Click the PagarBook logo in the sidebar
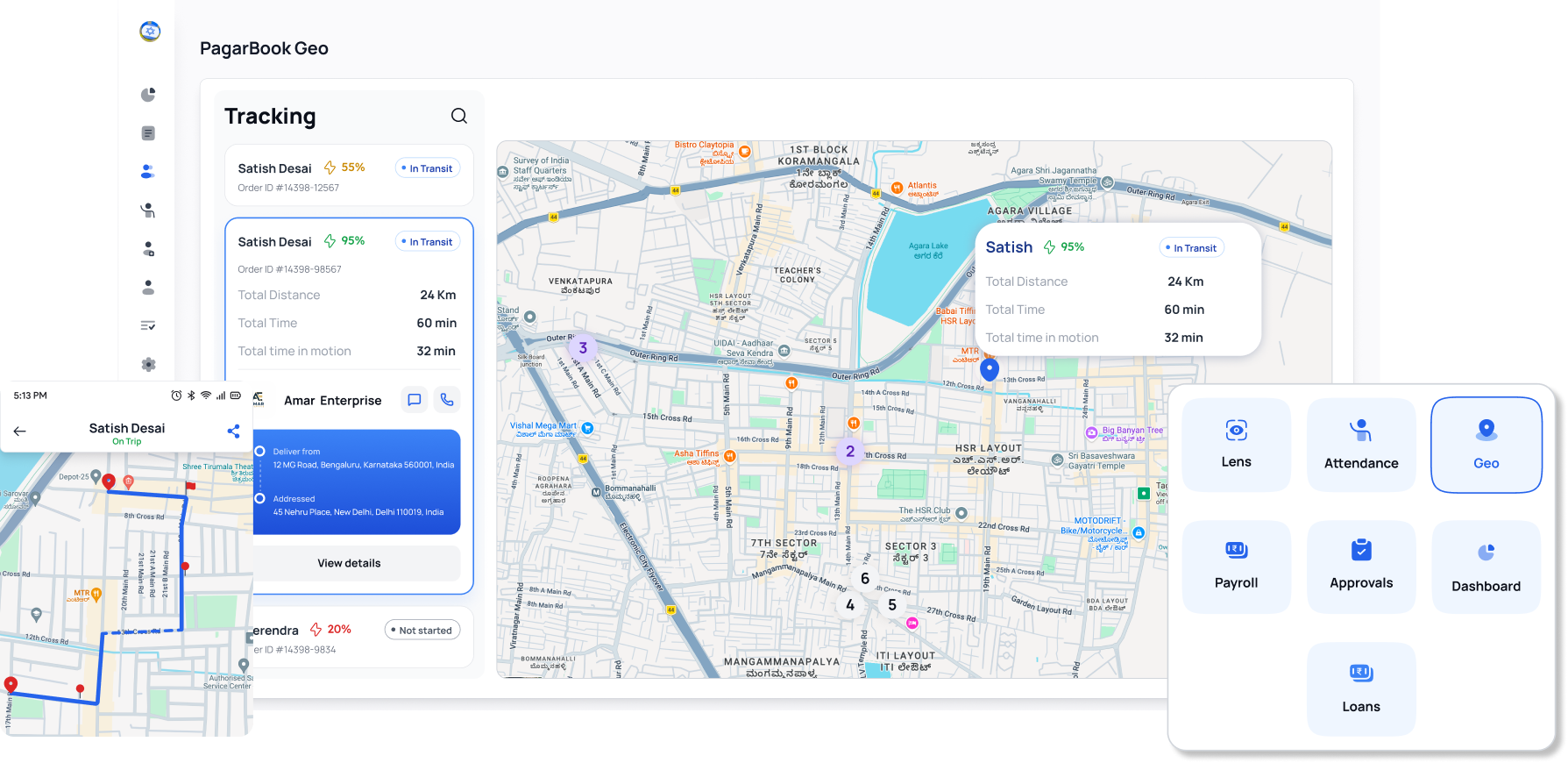The image size is (1568, 763). [x=150, y=32]
